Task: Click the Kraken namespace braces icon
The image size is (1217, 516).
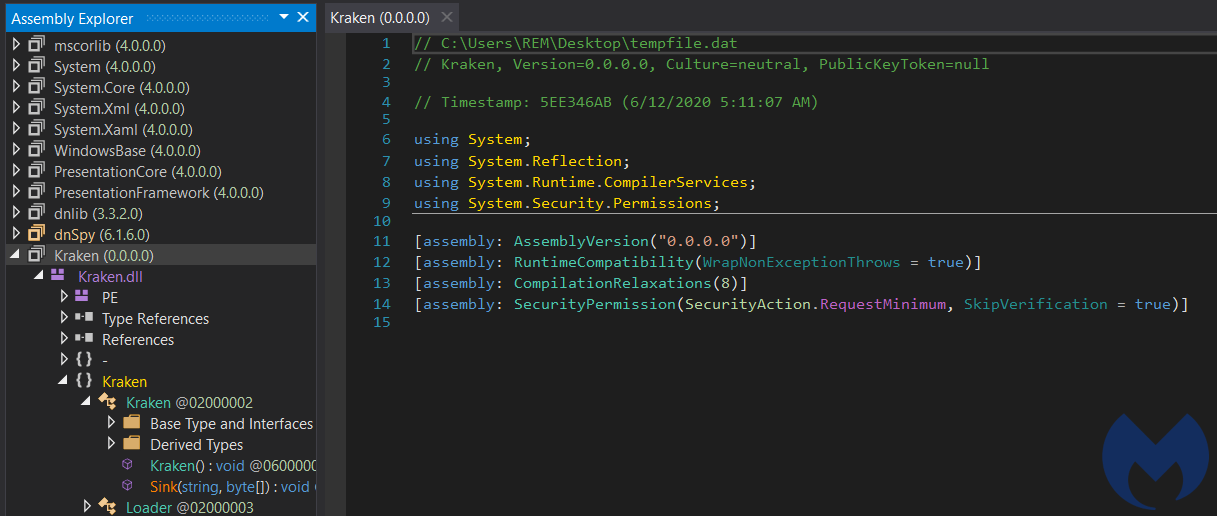Action: [x=84, y=381]
